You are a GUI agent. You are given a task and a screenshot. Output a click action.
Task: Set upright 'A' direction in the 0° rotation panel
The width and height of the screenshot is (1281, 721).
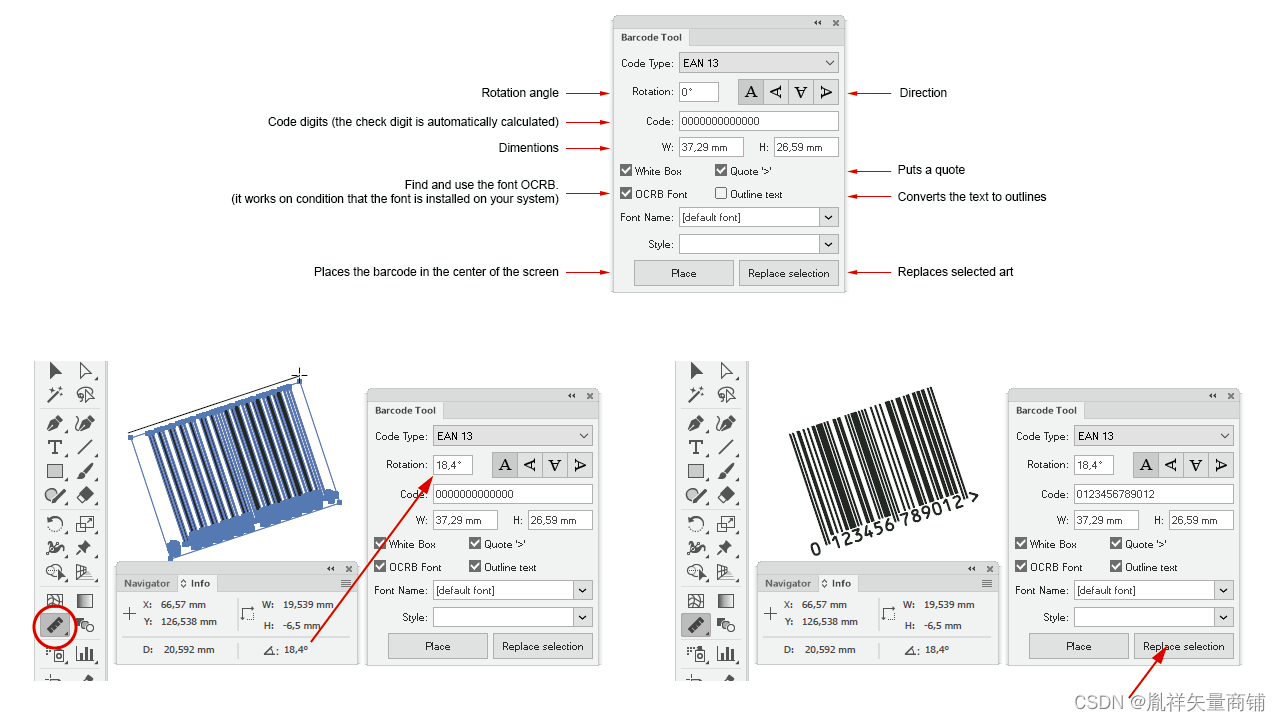coord(751,92)
